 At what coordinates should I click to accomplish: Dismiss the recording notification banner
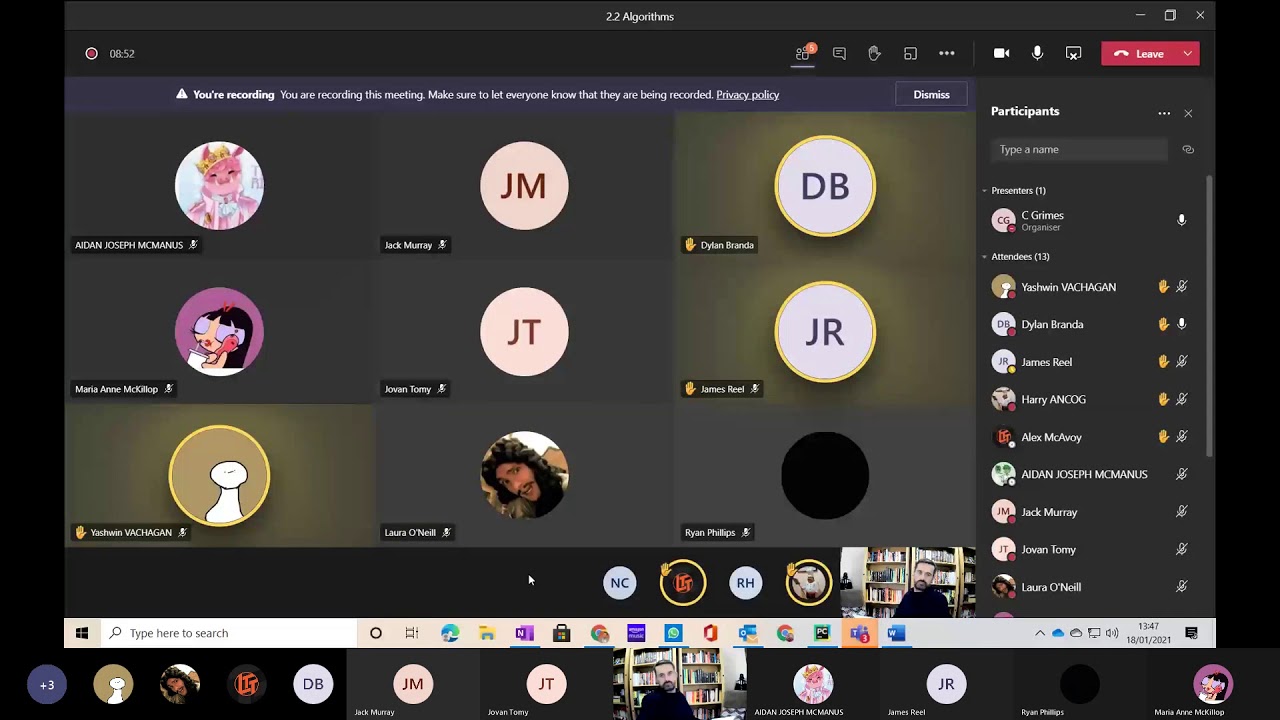click(931, 95)
